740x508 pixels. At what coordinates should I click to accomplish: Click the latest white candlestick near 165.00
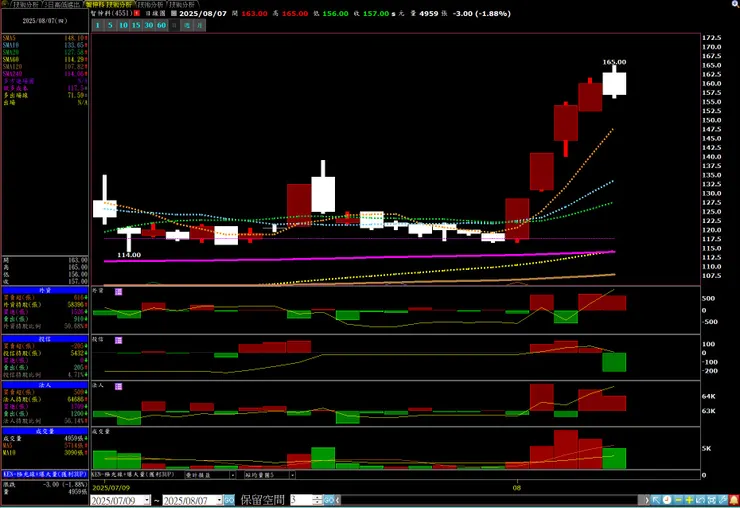pos(614,84)
